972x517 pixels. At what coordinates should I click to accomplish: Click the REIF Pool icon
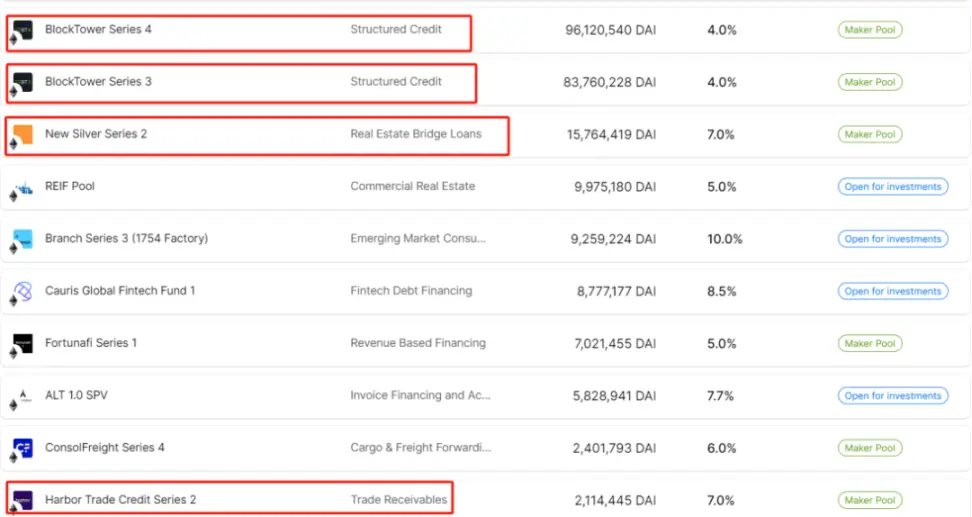(x=23, y=187)
